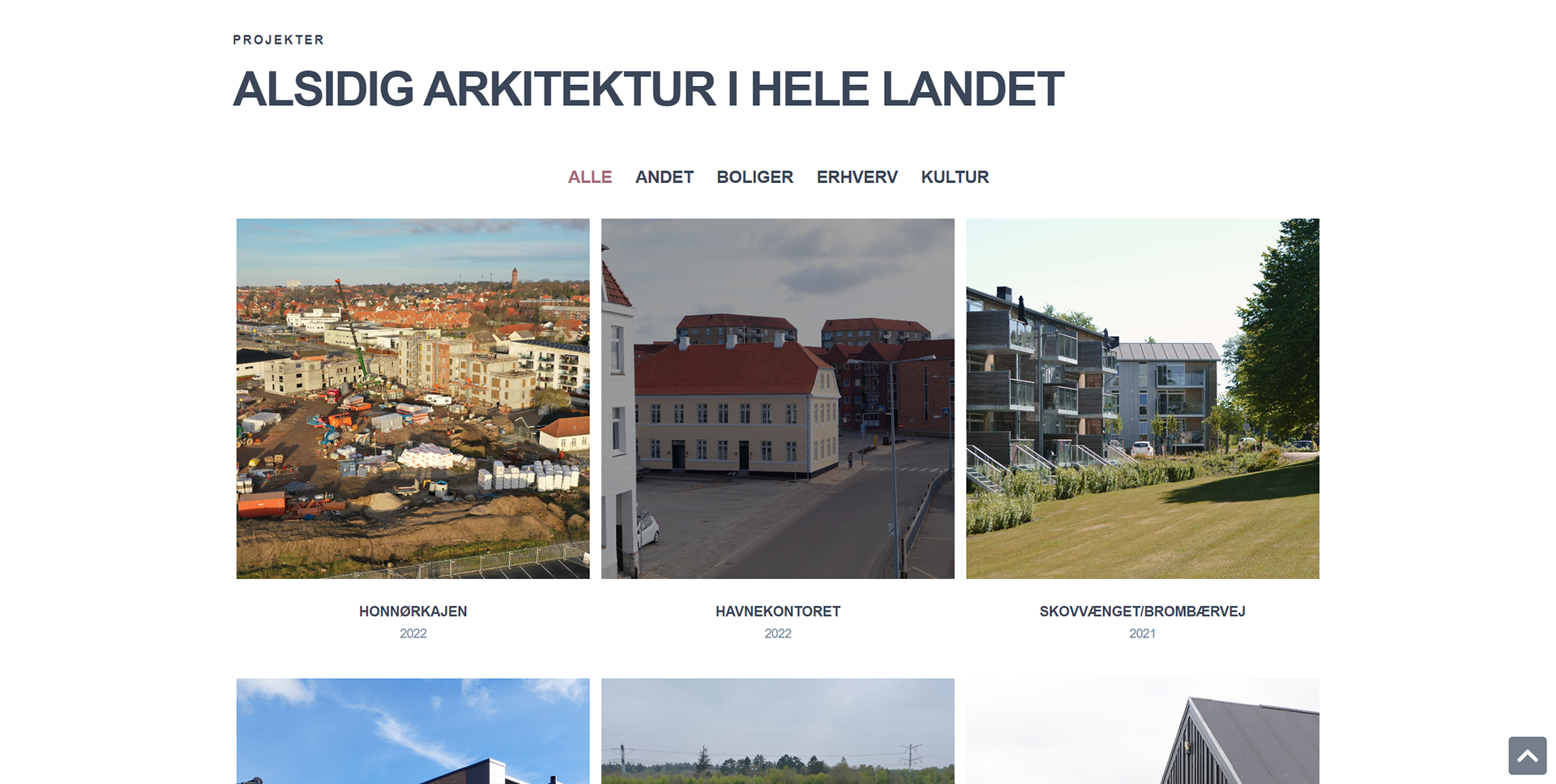Click the 2022 year under Havnekontoret

(778, 633)
